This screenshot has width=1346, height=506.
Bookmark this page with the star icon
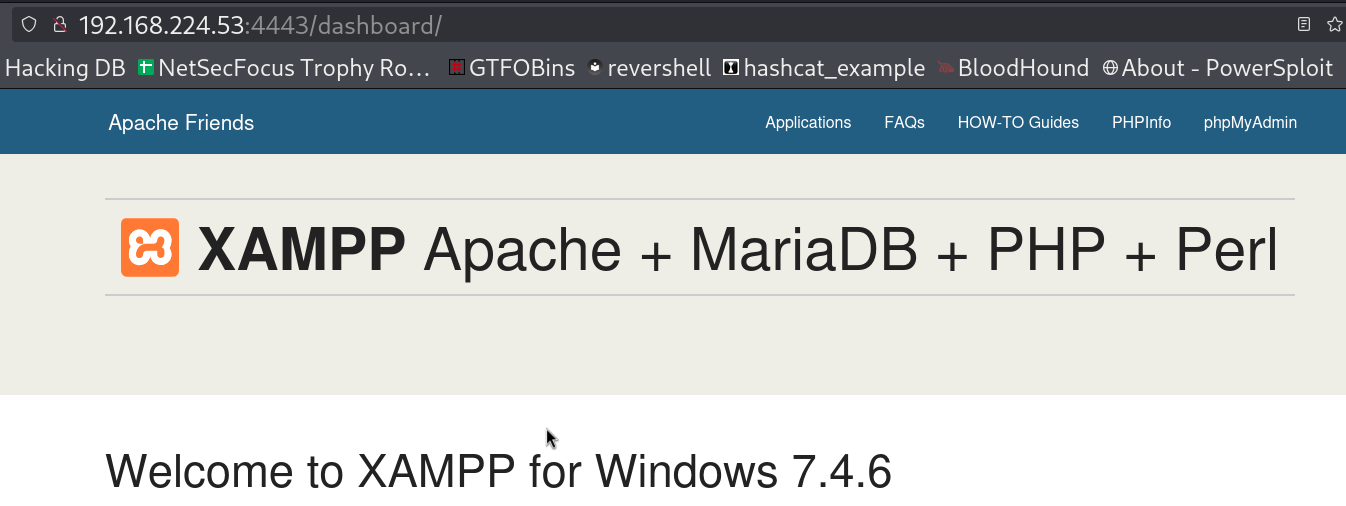tap(1336, 24)
